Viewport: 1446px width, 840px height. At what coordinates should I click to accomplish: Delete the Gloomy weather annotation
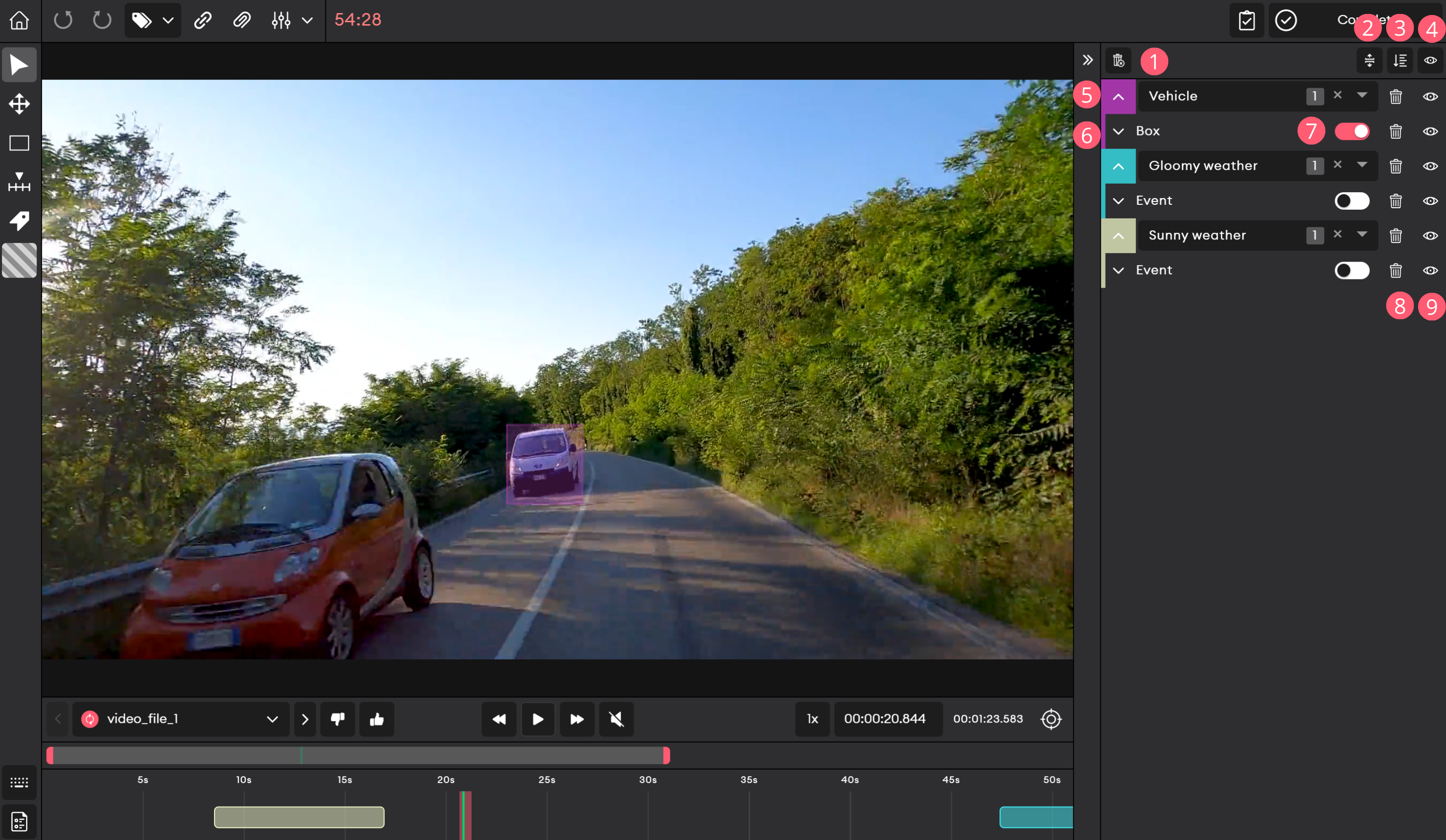1395,166
